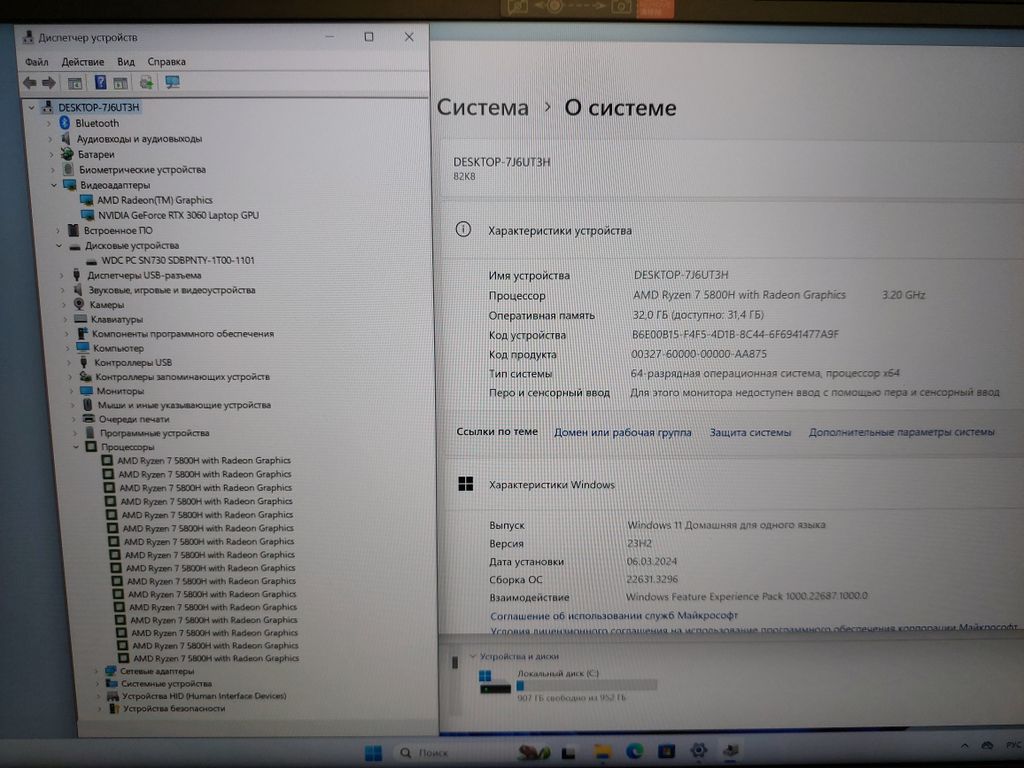1024x768 pixels.
Task: Click the Device Manager icon on the taskbar
Action: pos(731,751)
